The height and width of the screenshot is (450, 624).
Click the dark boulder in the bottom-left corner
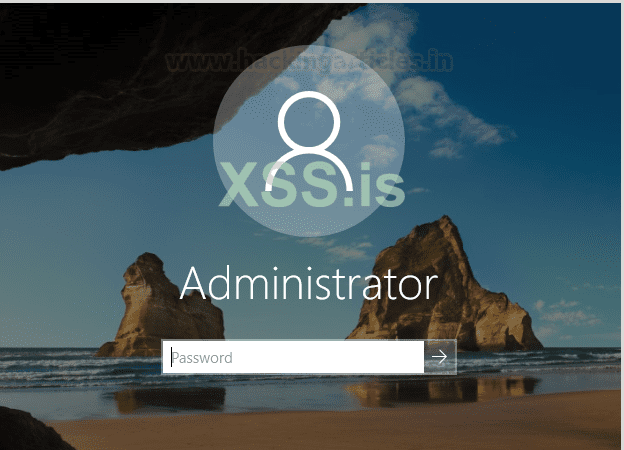(30, 430)
